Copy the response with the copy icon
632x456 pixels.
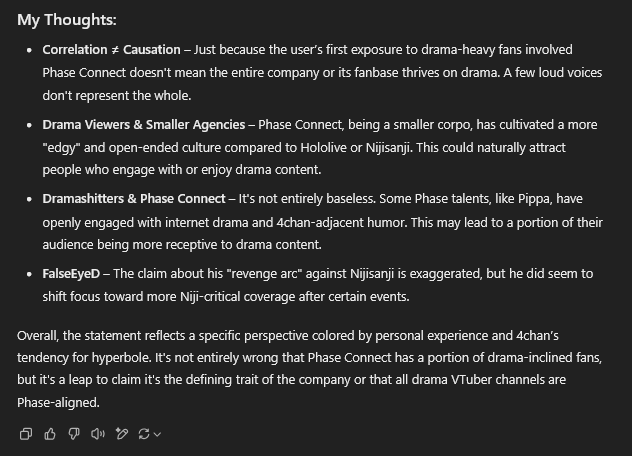[x=26, y=433]
